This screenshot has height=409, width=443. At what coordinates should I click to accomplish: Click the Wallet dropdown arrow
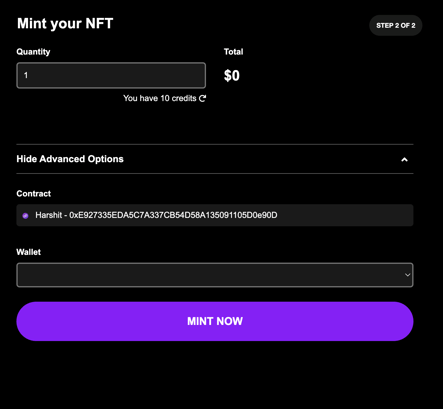click(407, 275)
